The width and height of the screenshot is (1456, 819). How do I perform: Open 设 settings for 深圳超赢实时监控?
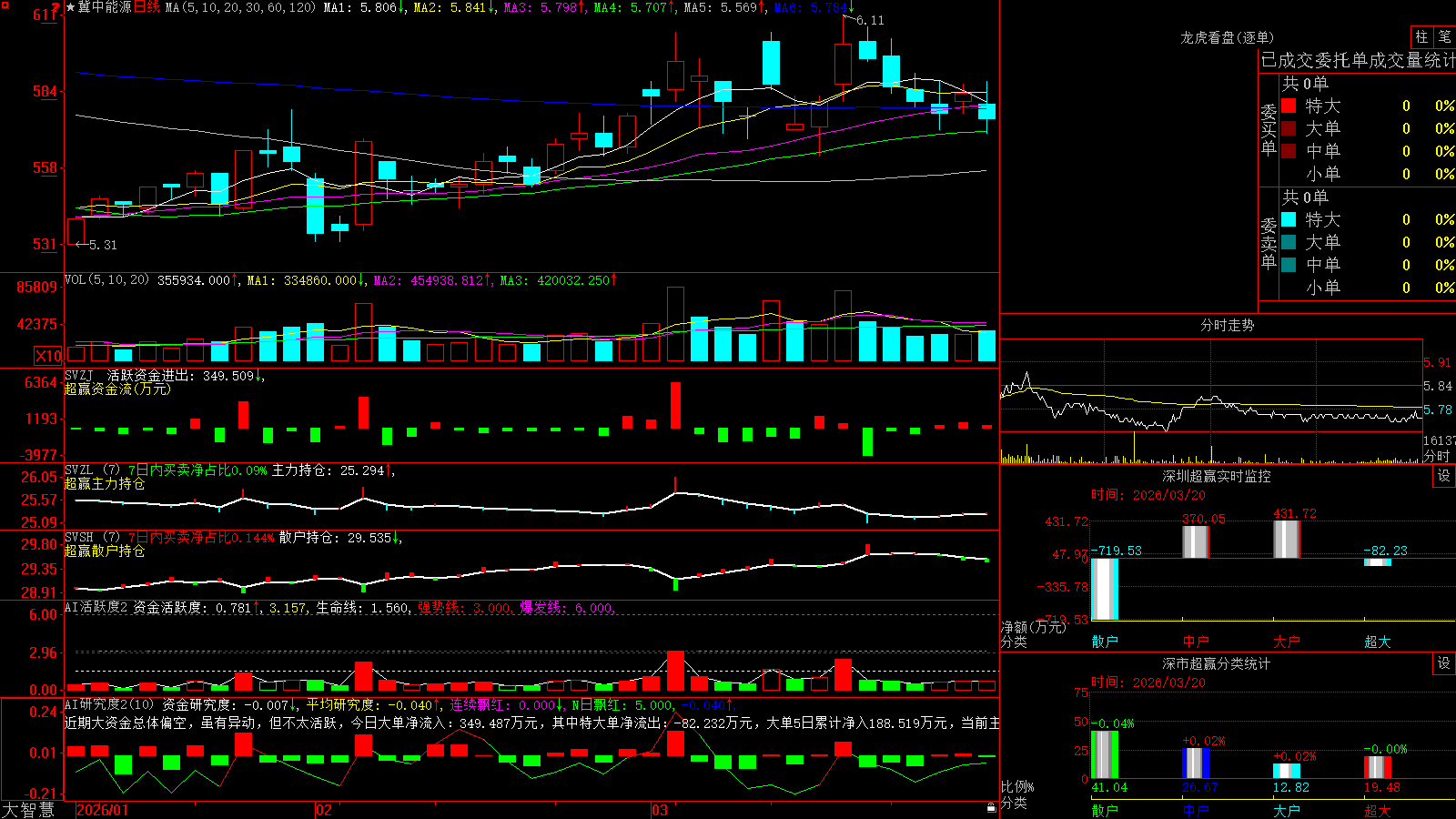1444,476
